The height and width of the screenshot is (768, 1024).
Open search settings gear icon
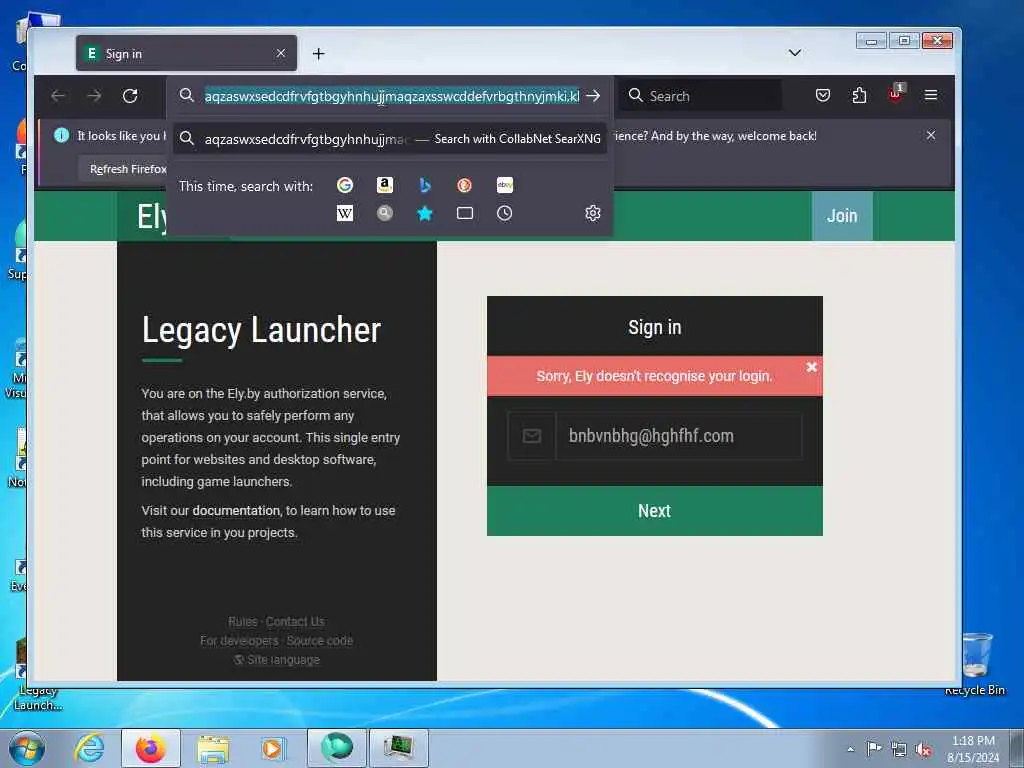tap(593, 214)
